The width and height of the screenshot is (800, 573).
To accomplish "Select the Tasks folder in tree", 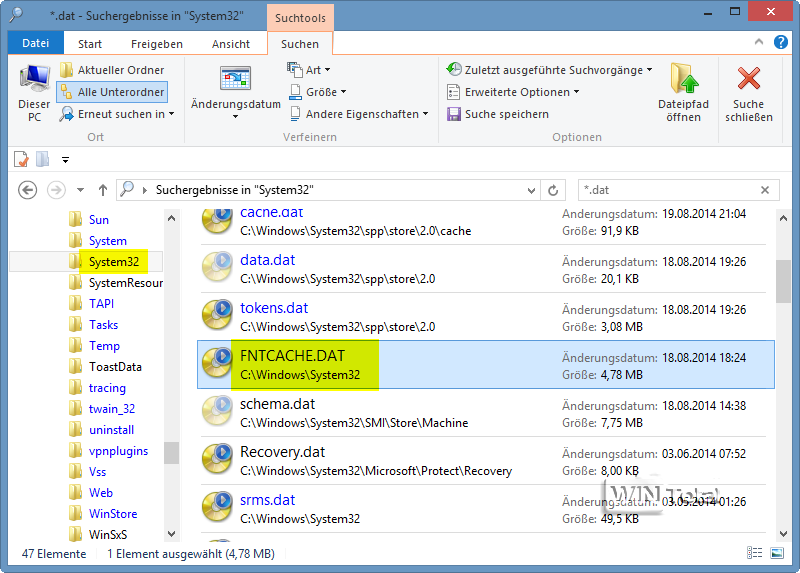I will (103, 325).
